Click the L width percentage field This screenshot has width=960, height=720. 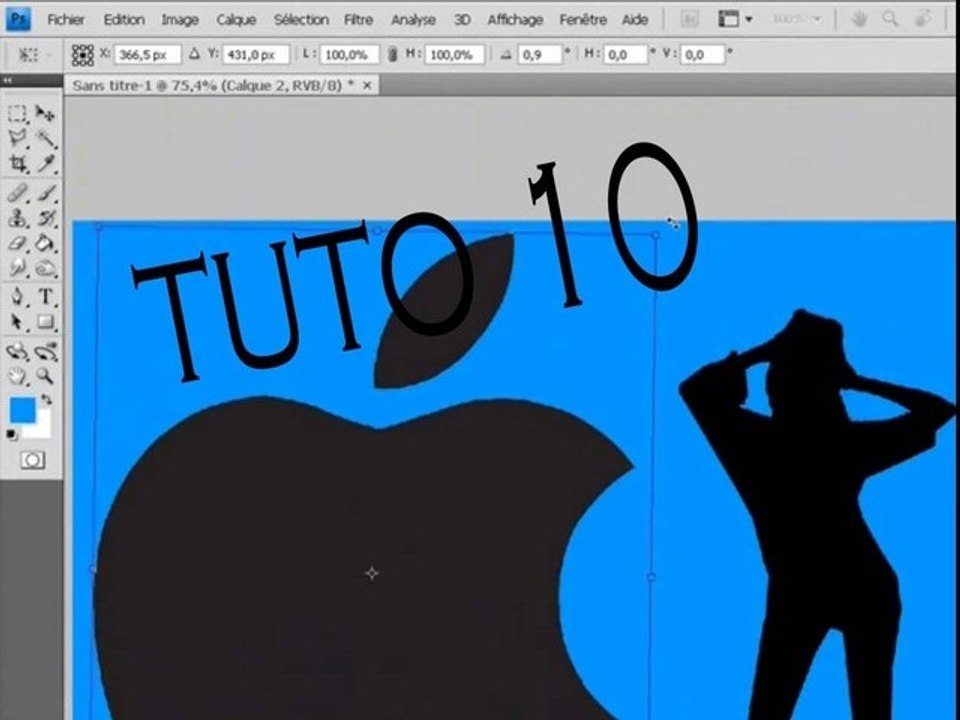click(350, 55)
